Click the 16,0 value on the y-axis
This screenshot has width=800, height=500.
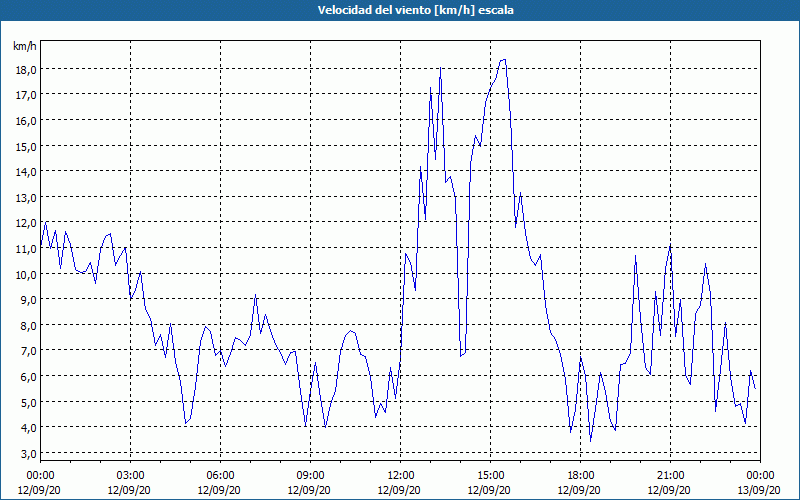point(26,121)
